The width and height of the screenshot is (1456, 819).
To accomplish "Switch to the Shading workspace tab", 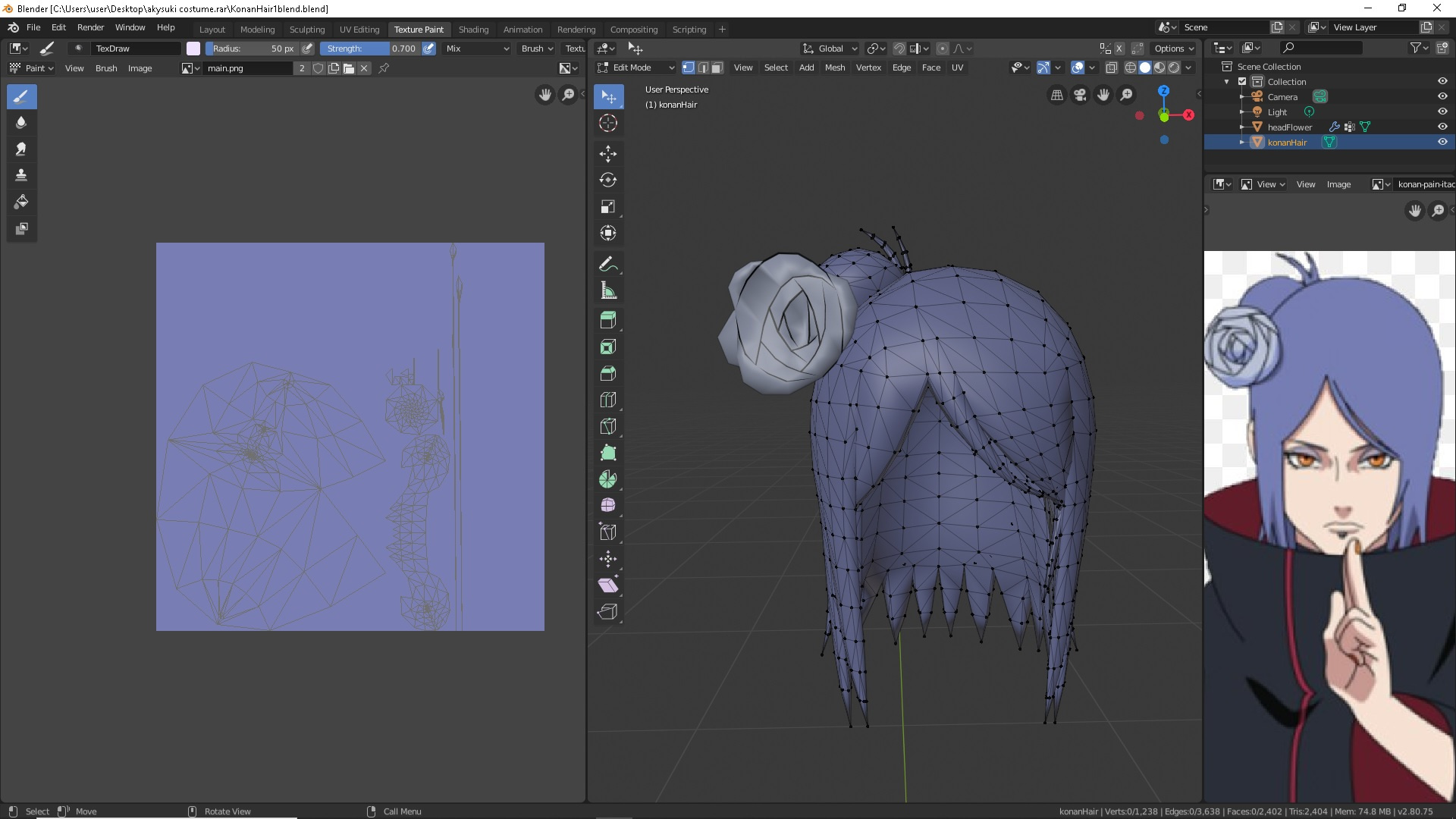I will [x=473, y=30].
